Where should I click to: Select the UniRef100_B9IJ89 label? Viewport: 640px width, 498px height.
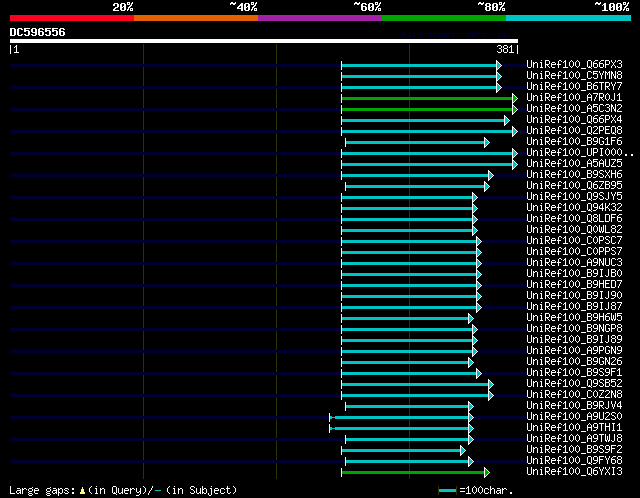click(574, 340)
